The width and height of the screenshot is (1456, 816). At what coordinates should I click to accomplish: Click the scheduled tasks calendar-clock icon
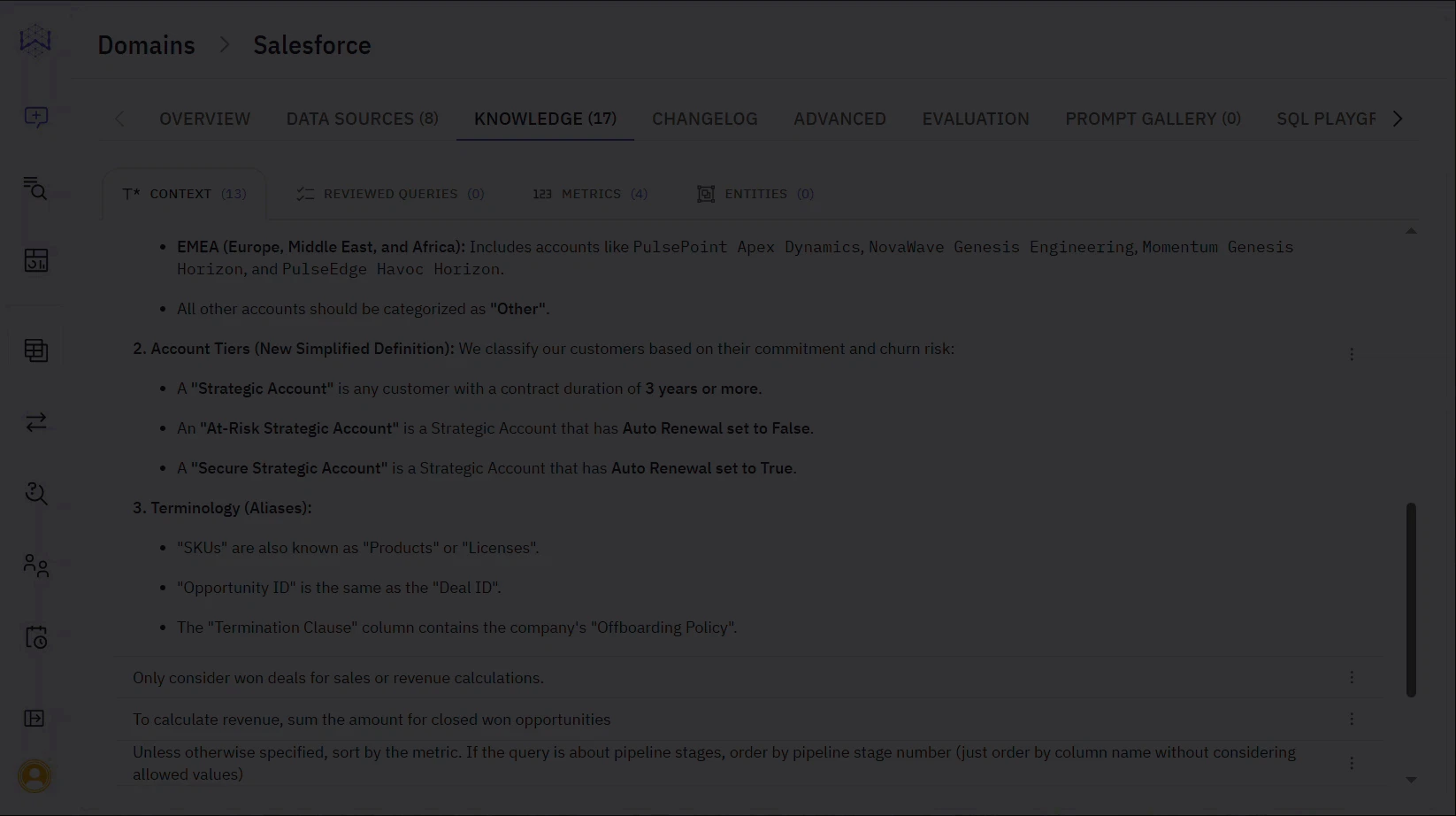[x=35, y=637]
